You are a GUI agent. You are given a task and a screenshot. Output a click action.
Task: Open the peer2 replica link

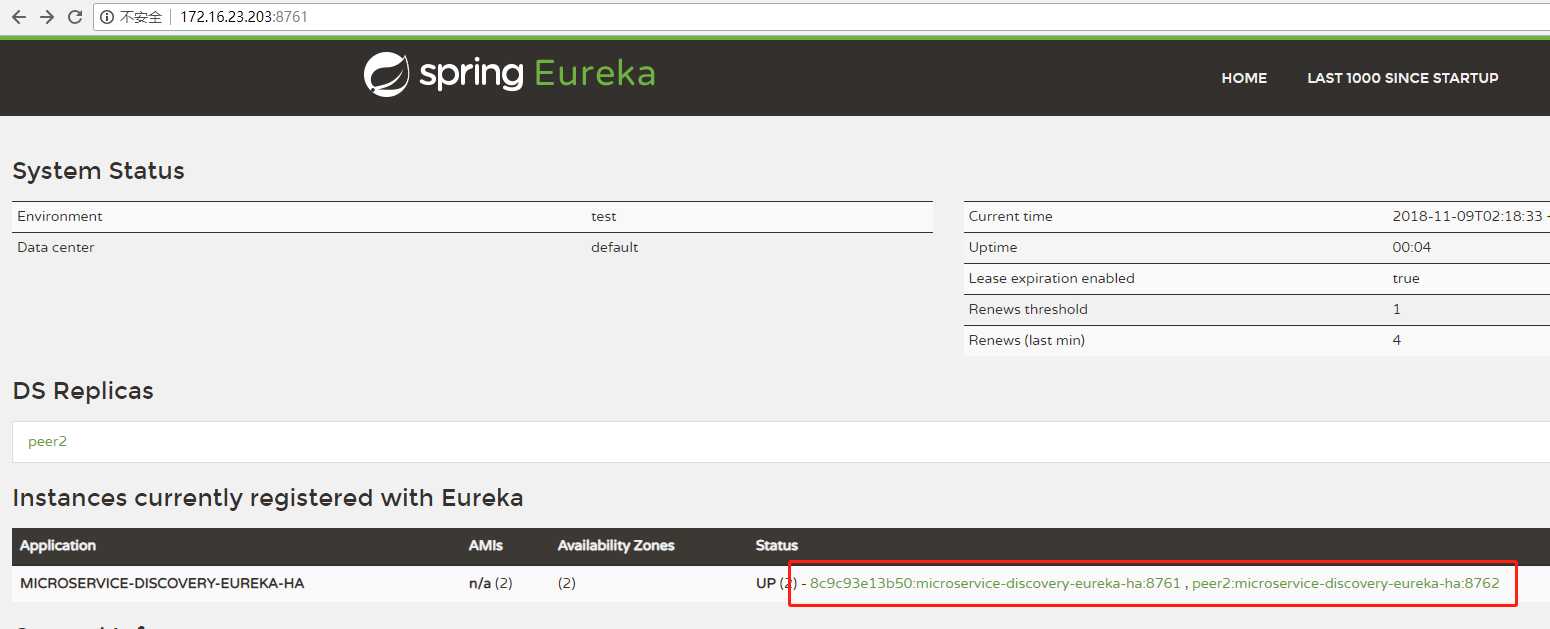(47, 441)
